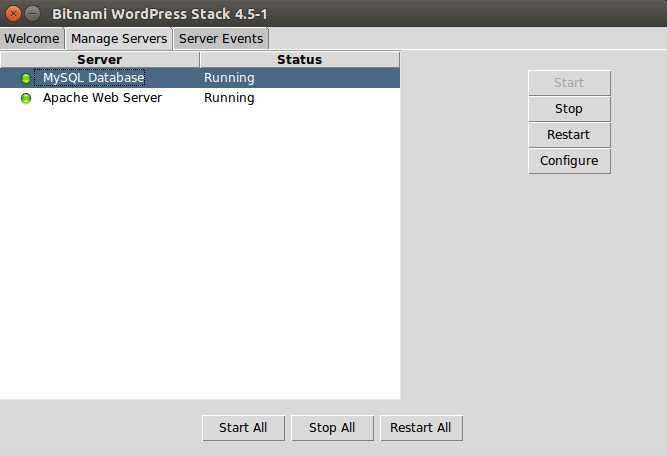Screen dimensions: 667x455
Task: Click the green status icon for Apache Web Server
Action: (x=26, y=98)
